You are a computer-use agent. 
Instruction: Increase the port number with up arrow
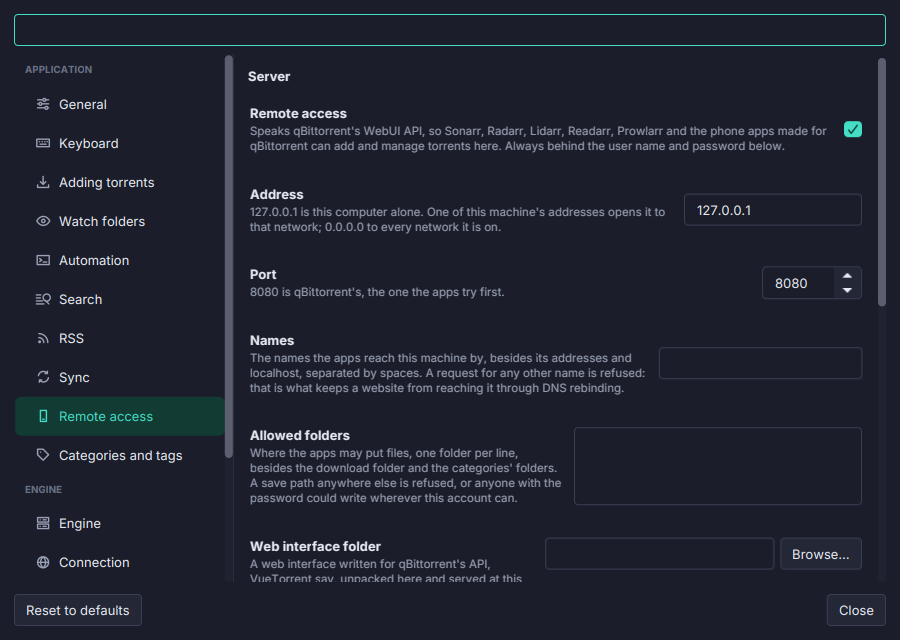point(847,276)
